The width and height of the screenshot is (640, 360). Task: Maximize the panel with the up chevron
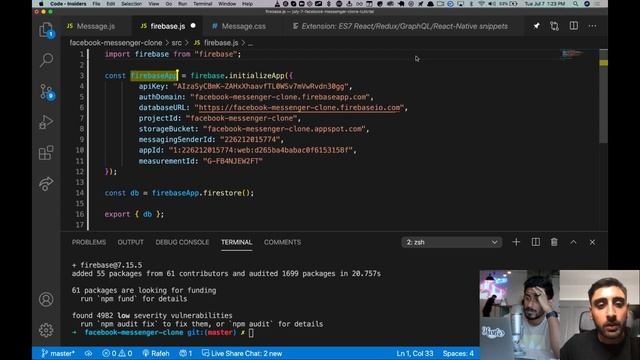(x=573, y=242)
